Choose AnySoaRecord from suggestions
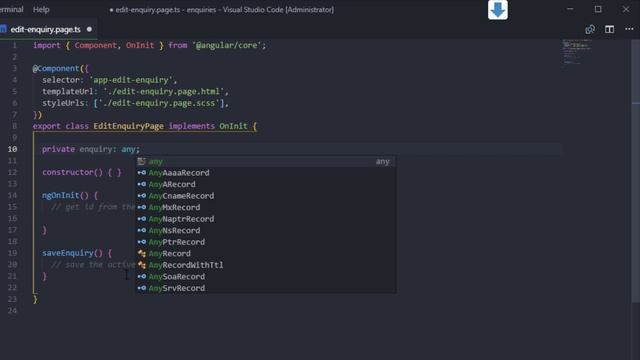Viewport: 640px width, 360px height. [266, 277]
